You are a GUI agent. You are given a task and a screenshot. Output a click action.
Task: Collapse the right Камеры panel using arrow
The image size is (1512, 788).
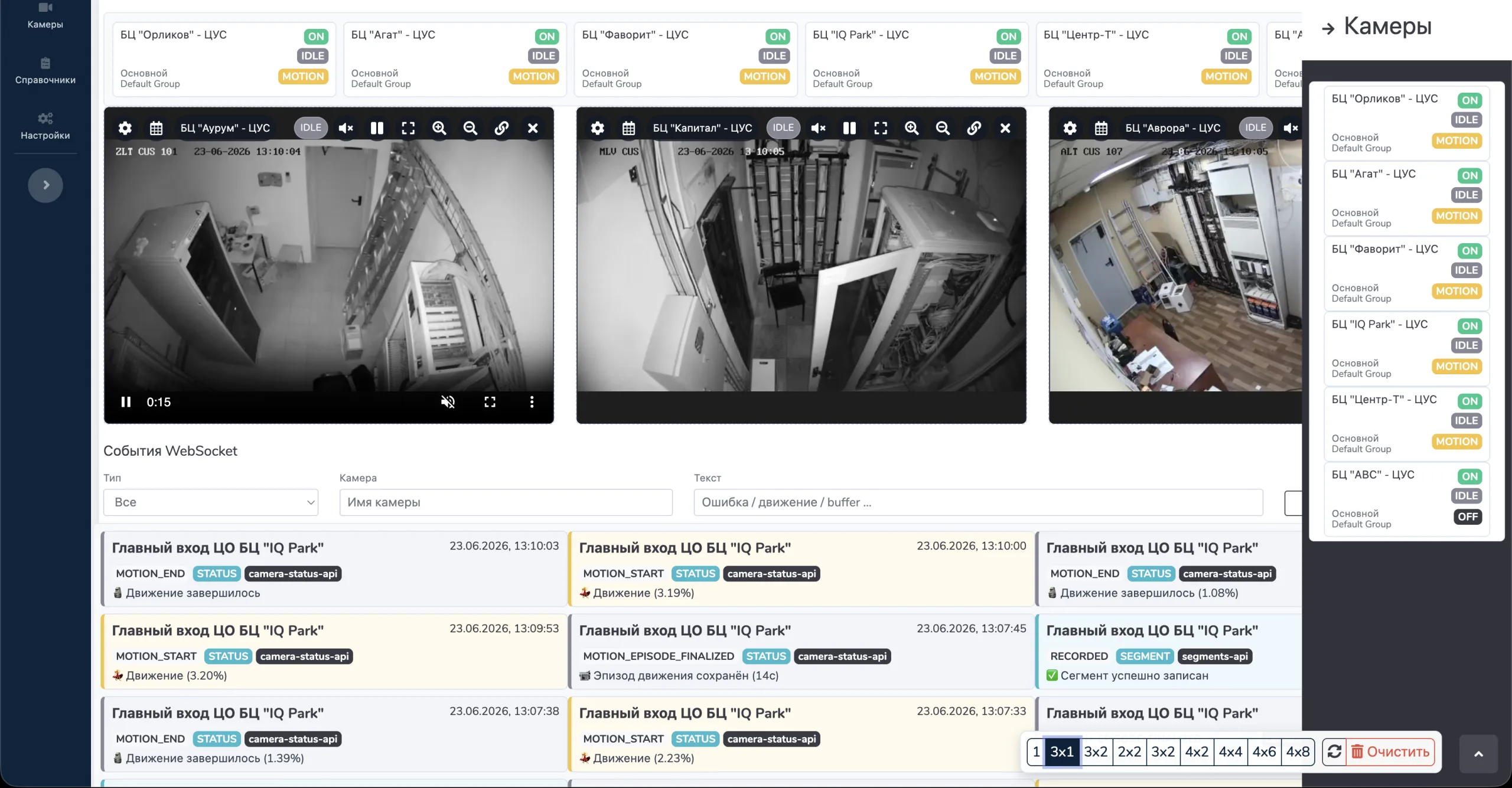pos(1328,28)
